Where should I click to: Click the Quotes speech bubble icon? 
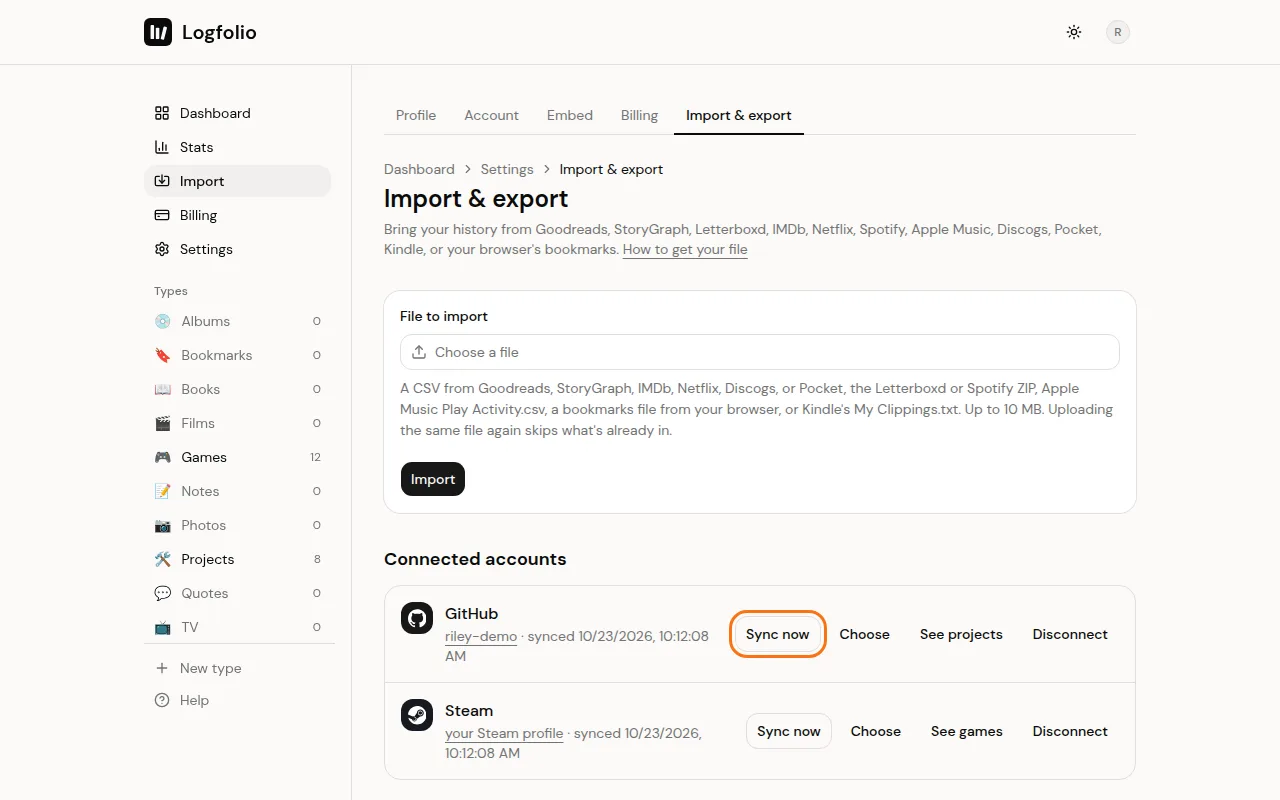[x=163, y=593]
